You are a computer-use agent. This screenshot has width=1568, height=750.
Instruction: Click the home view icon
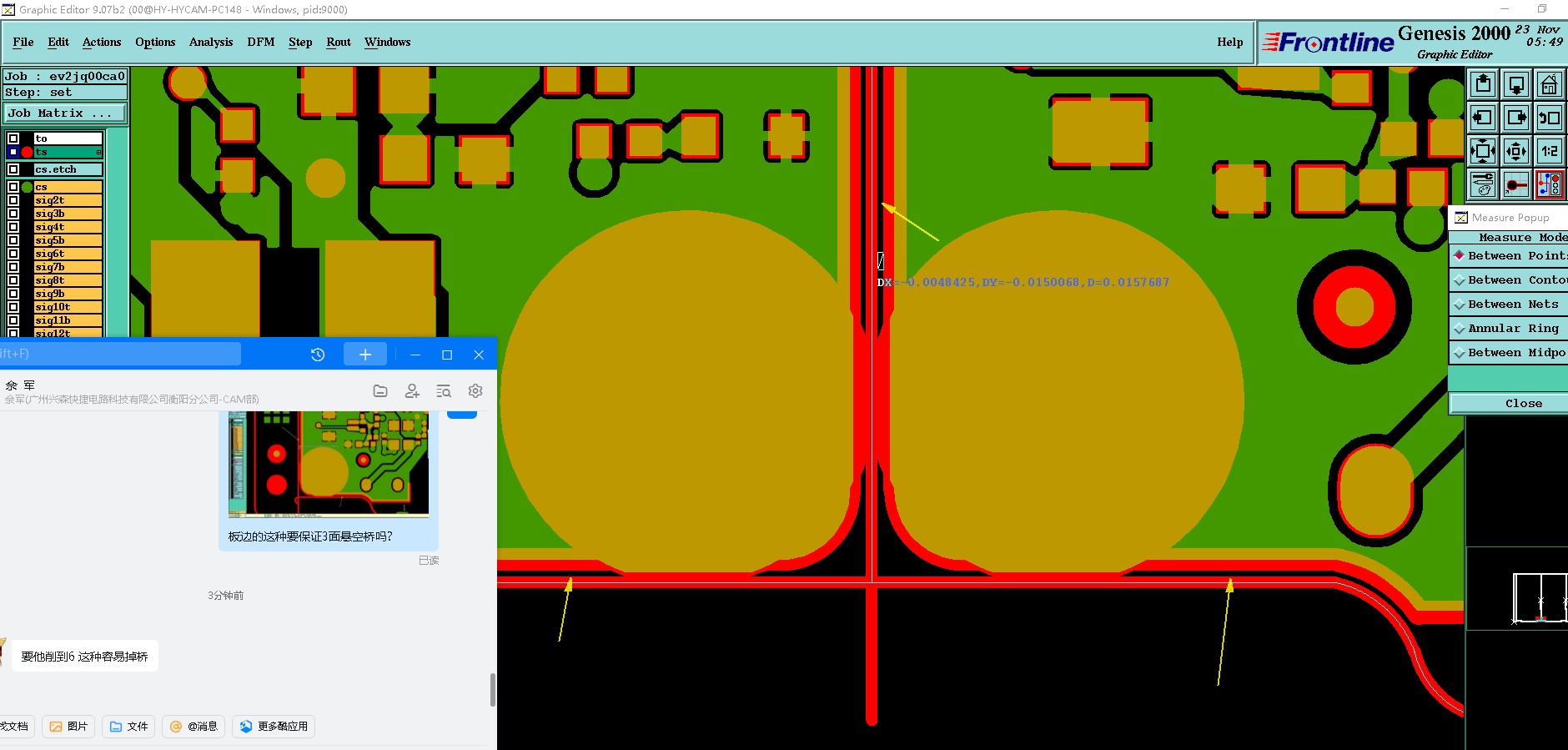click(1549, 84)
